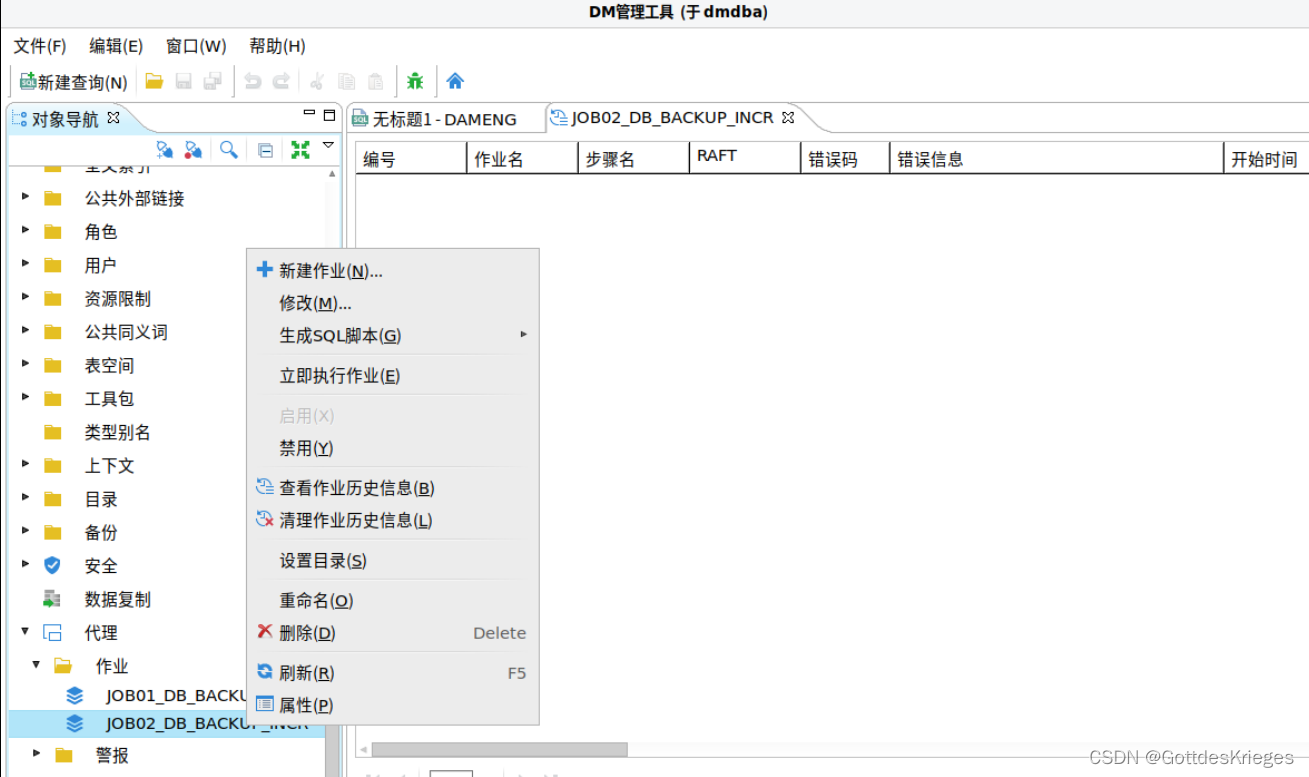Minimize the 对象导航 panel
The height and width of the screenshot is (777, 1309).
(x=310, y=114)
